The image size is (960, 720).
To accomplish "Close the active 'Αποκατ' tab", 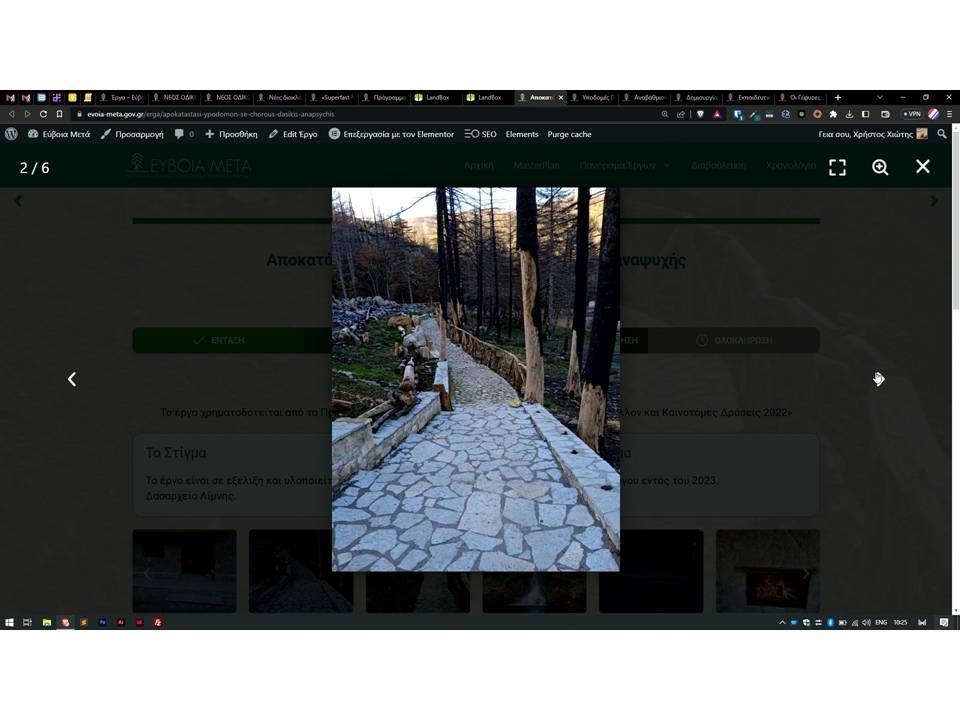I will 560,97.
